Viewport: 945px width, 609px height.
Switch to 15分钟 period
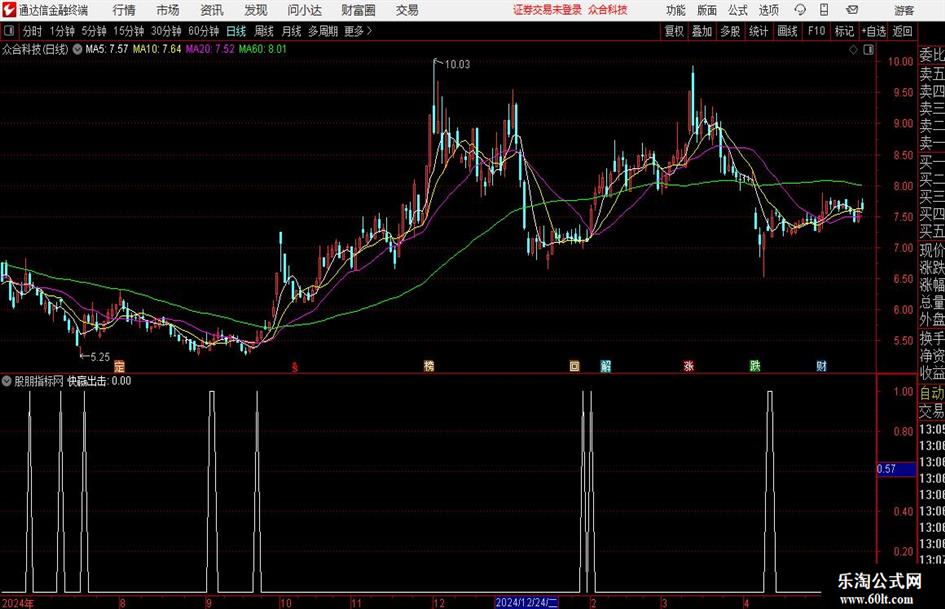click(x=129, y=31)
